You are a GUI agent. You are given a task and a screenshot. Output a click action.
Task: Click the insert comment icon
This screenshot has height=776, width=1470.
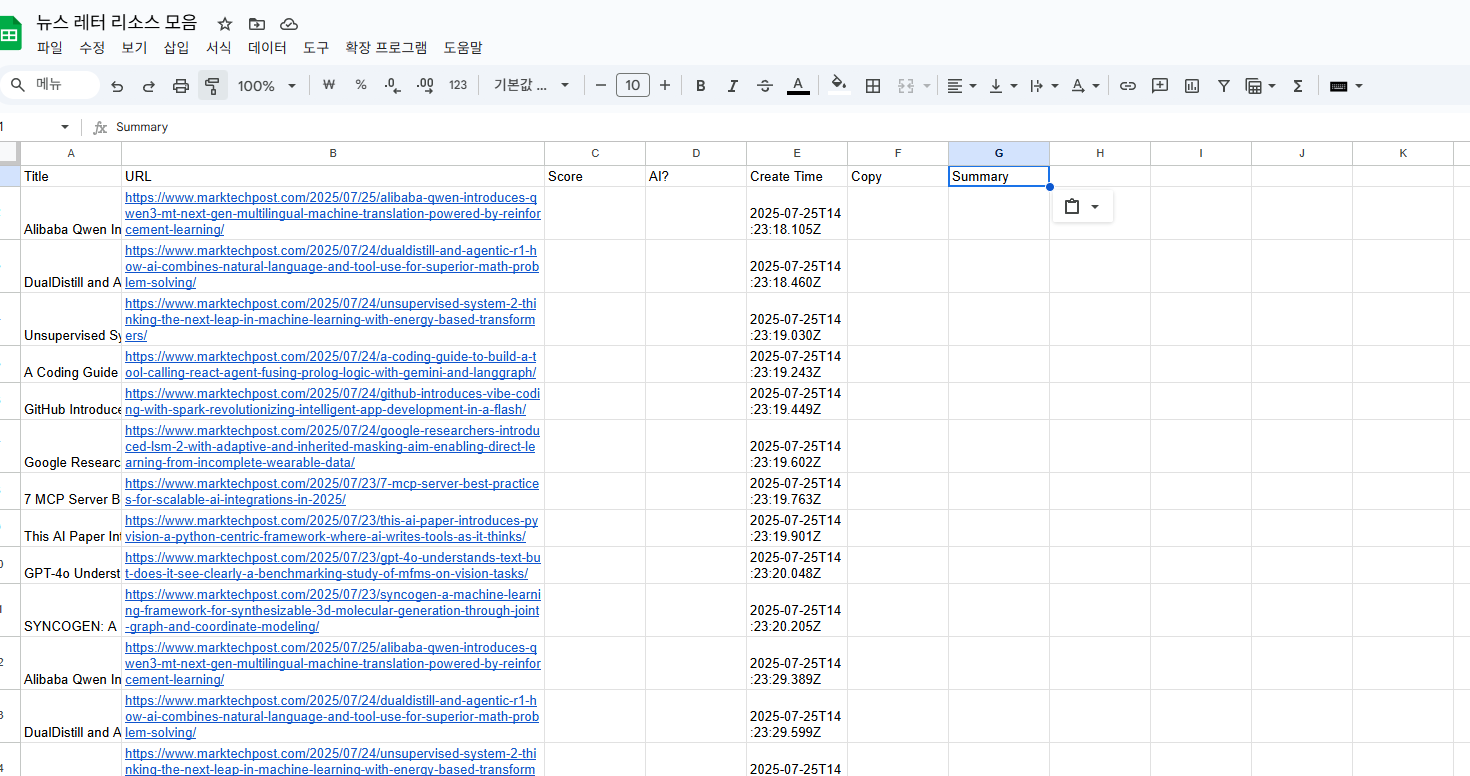coord(1160,86)
